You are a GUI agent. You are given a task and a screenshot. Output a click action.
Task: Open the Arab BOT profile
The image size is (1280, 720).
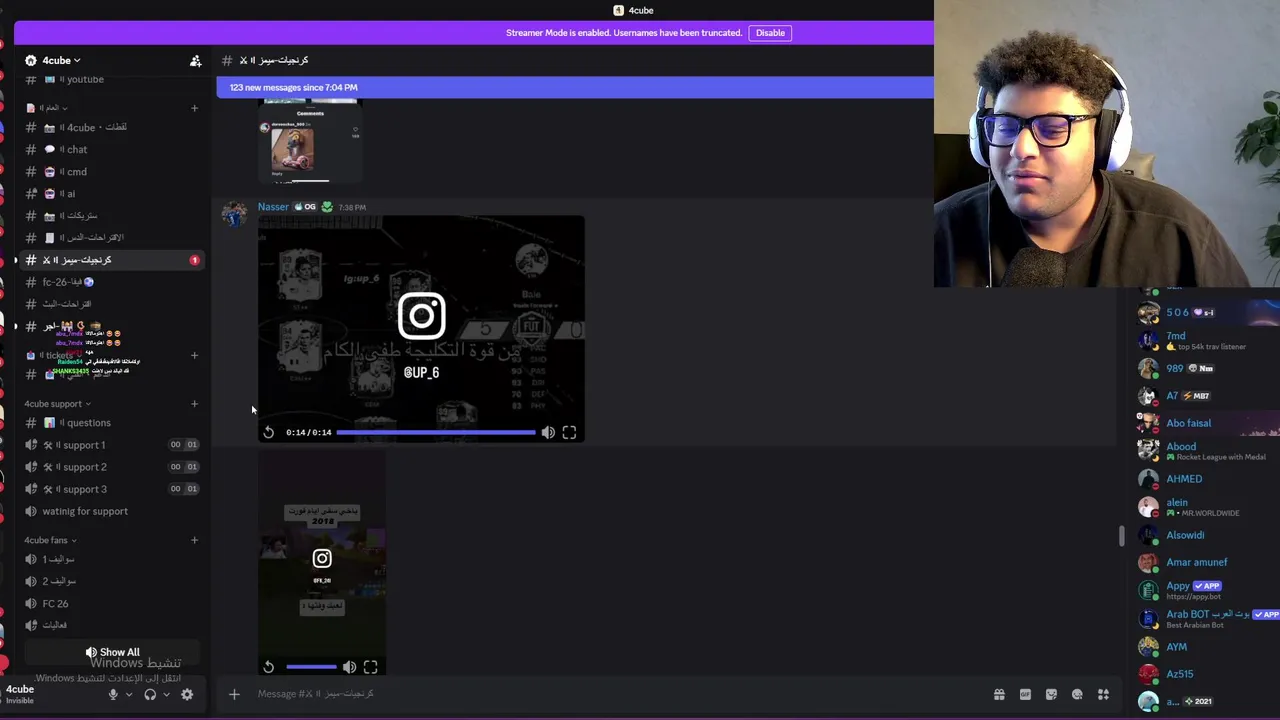(1205, 618)
